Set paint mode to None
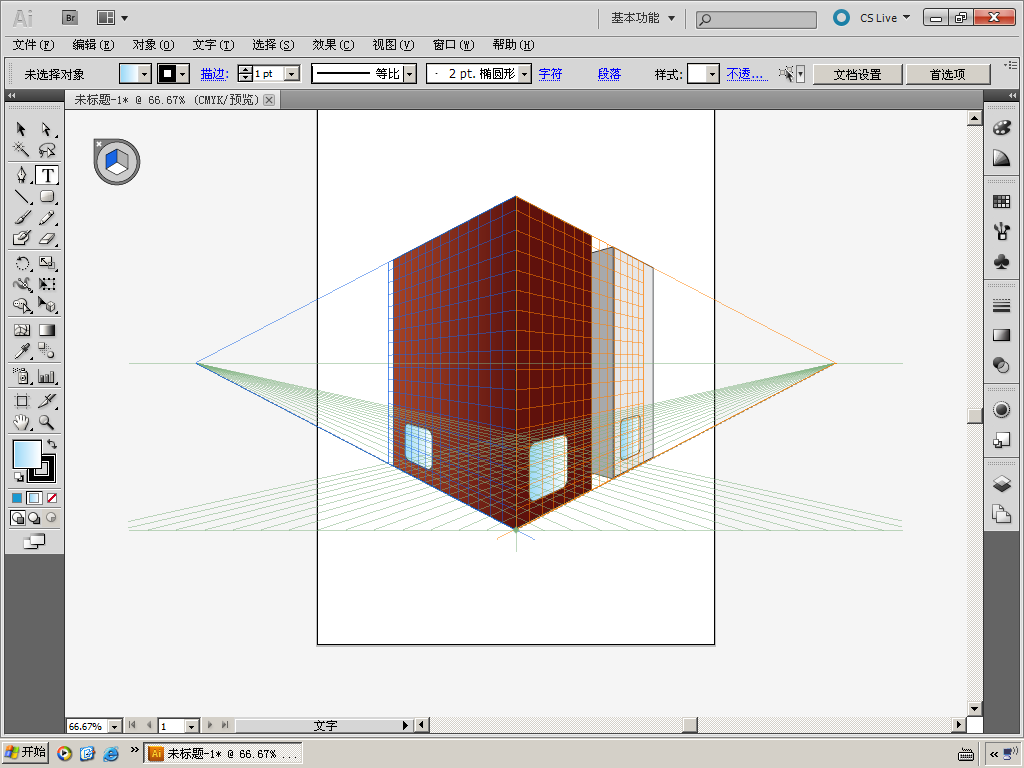This screenshot has width=1024, height=768. (52, 498)
